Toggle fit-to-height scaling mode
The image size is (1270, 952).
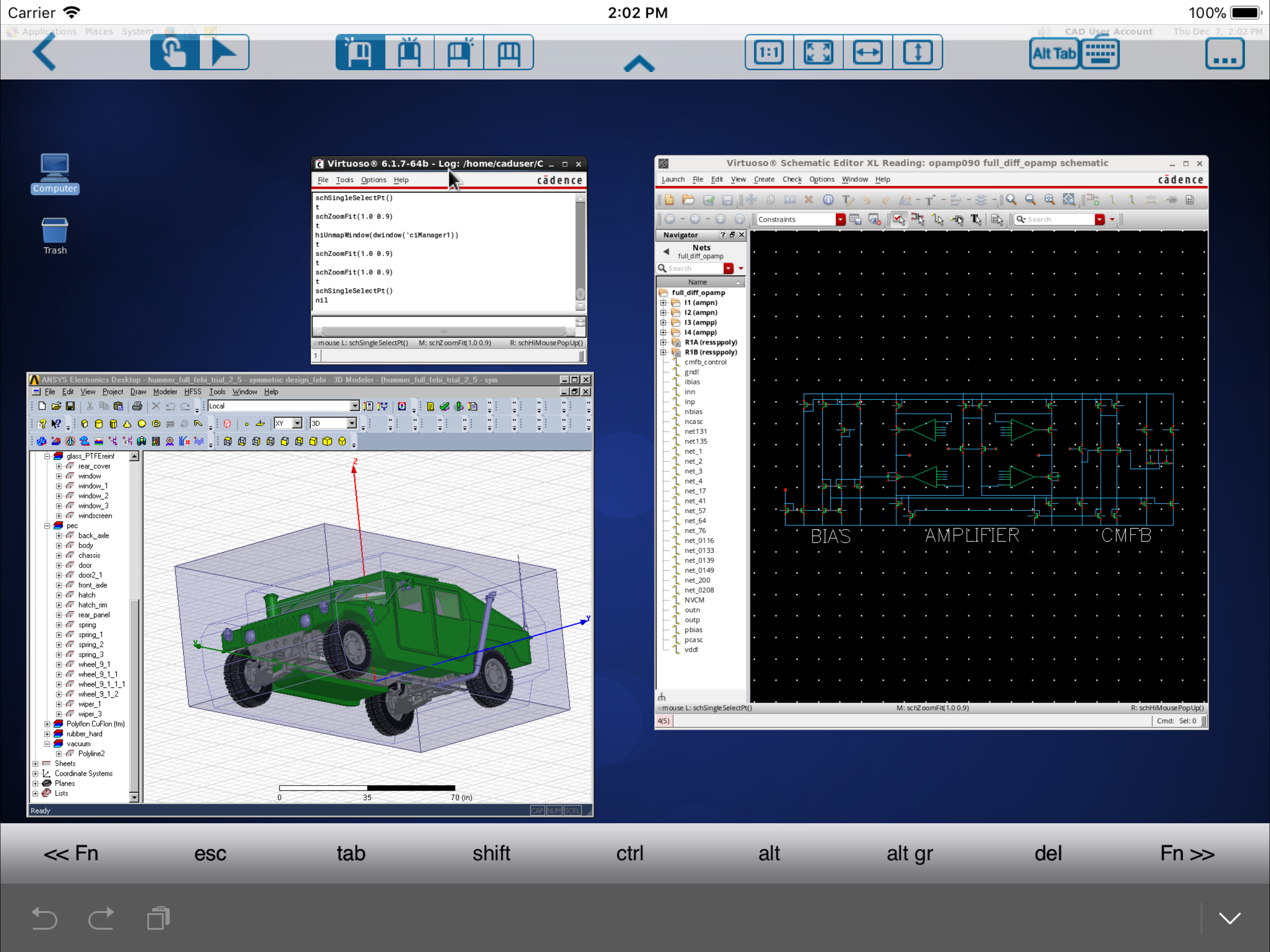click(918, 52)
